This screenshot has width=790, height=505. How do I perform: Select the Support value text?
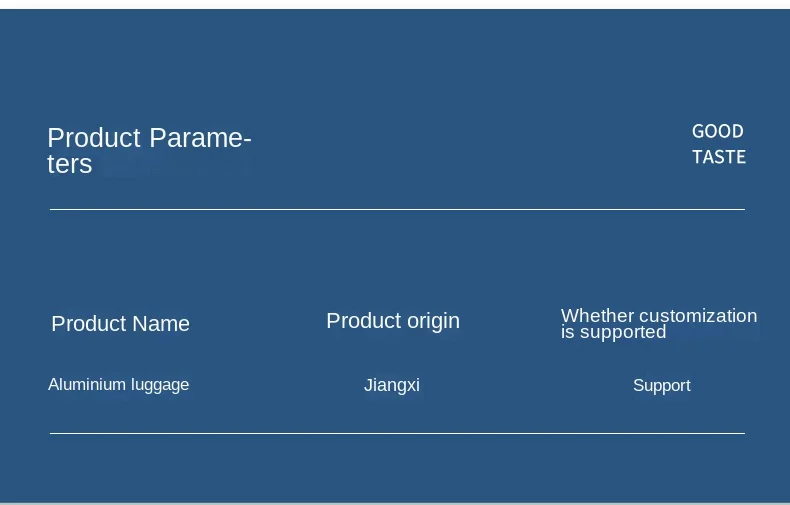point(662,386)
